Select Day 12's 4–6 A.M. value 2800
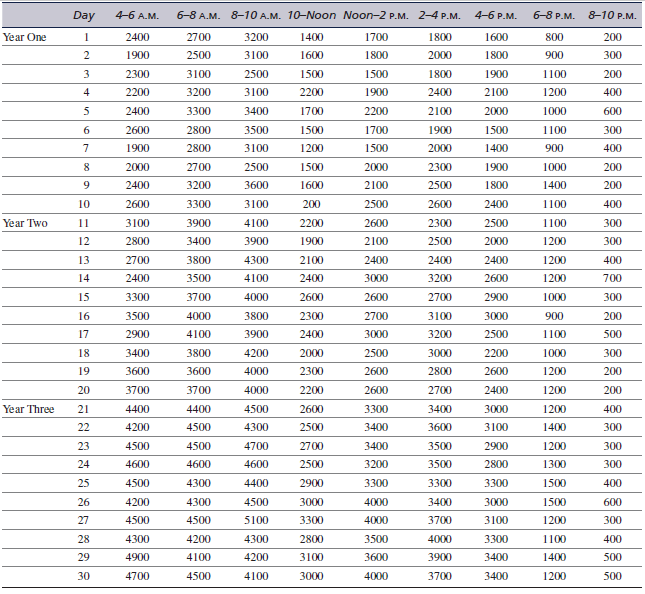The height and width of the screenshot is (594, 645). point(137,241)
